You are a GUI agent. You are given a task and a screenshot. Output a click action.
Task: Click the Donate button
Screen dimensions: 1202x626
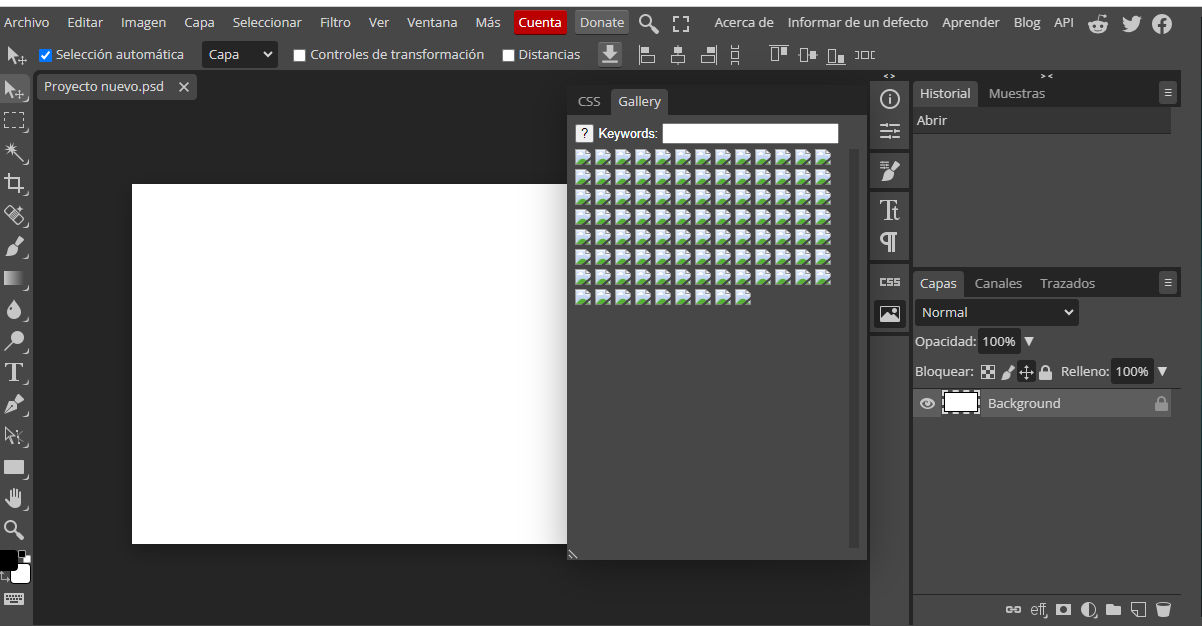point(601,22)
